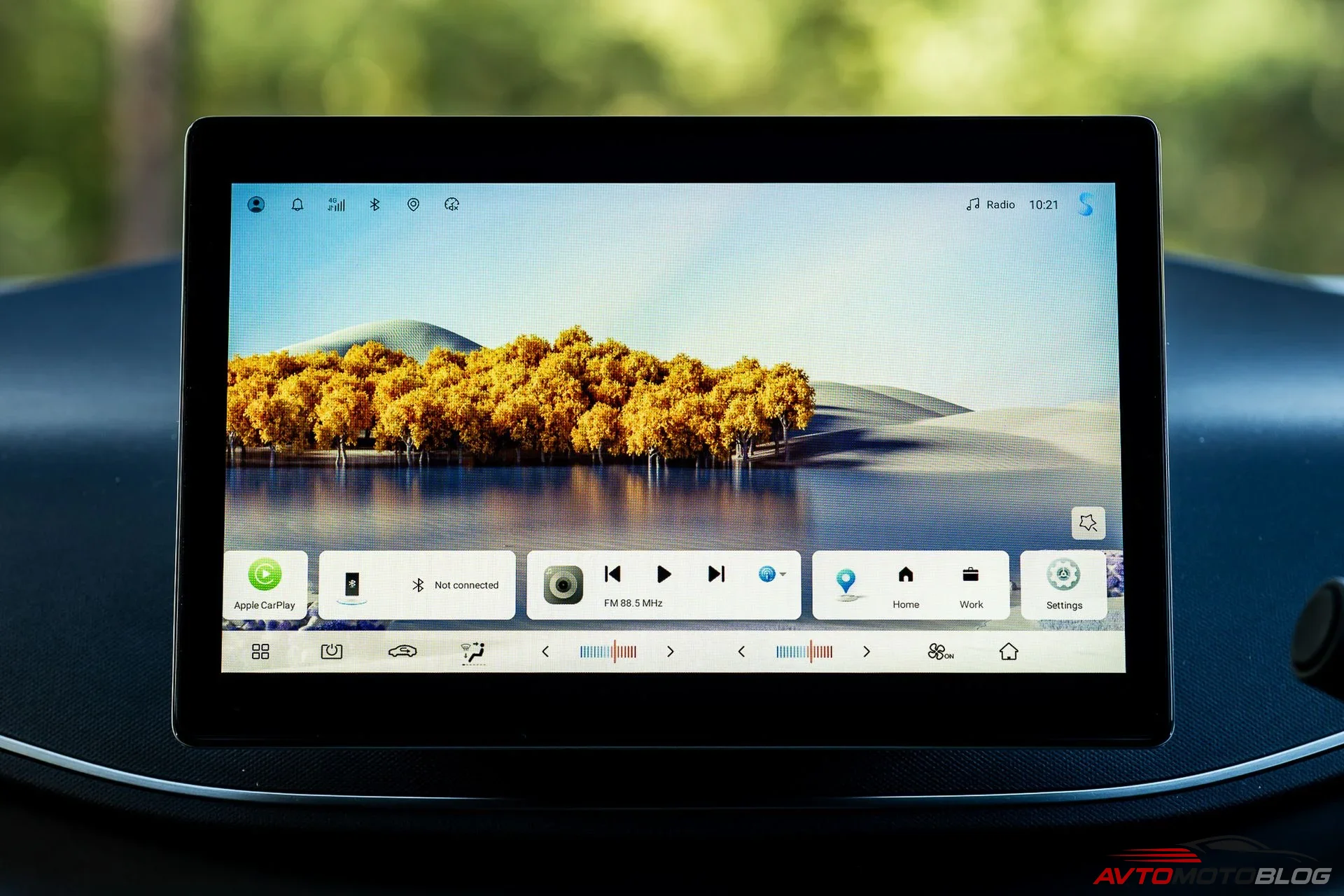Screen dimensions: 1344x896
Task: Open Bluetooth from the top status bar
Action: tap(375, 204)
